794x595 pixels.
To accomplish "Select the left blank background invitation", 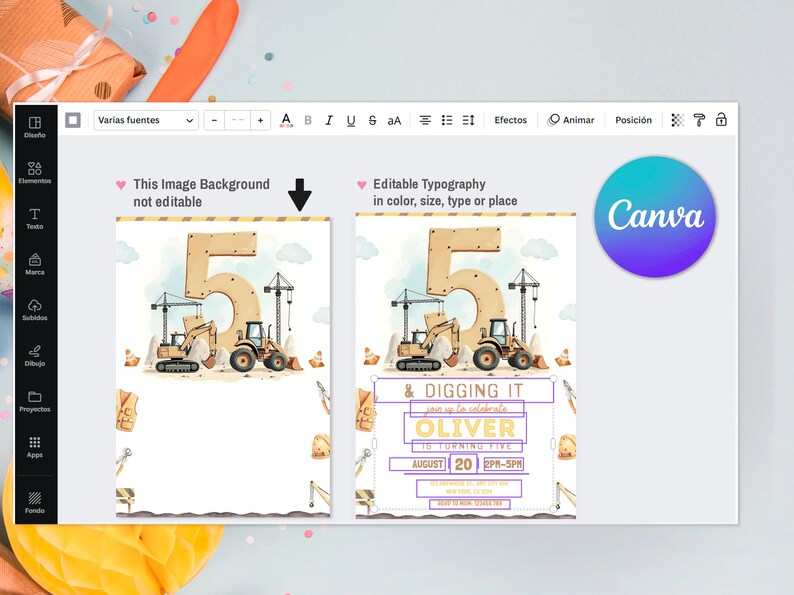I will 223,367.
